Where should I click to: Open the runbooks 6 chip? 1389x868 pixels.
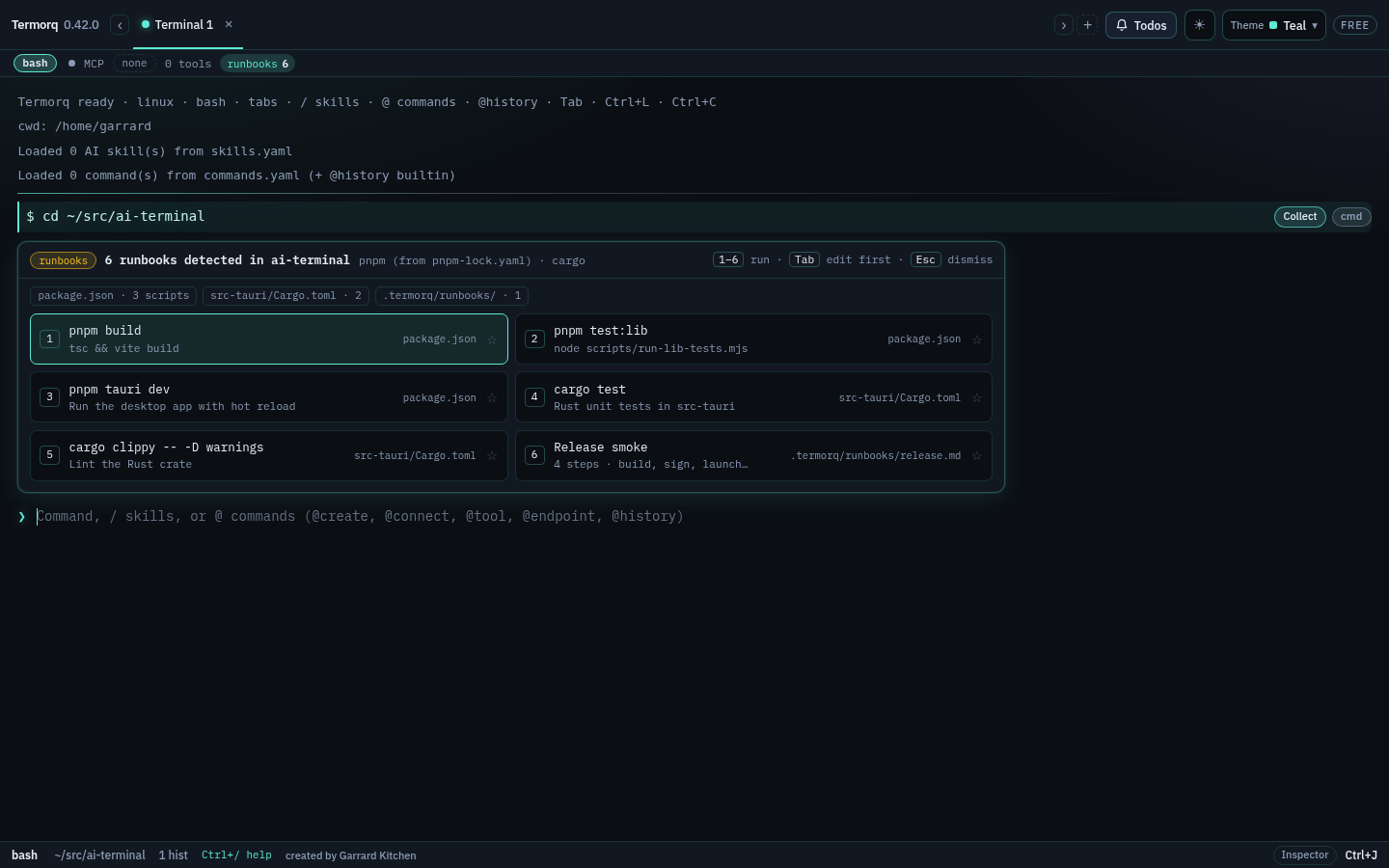click(258, 64)
